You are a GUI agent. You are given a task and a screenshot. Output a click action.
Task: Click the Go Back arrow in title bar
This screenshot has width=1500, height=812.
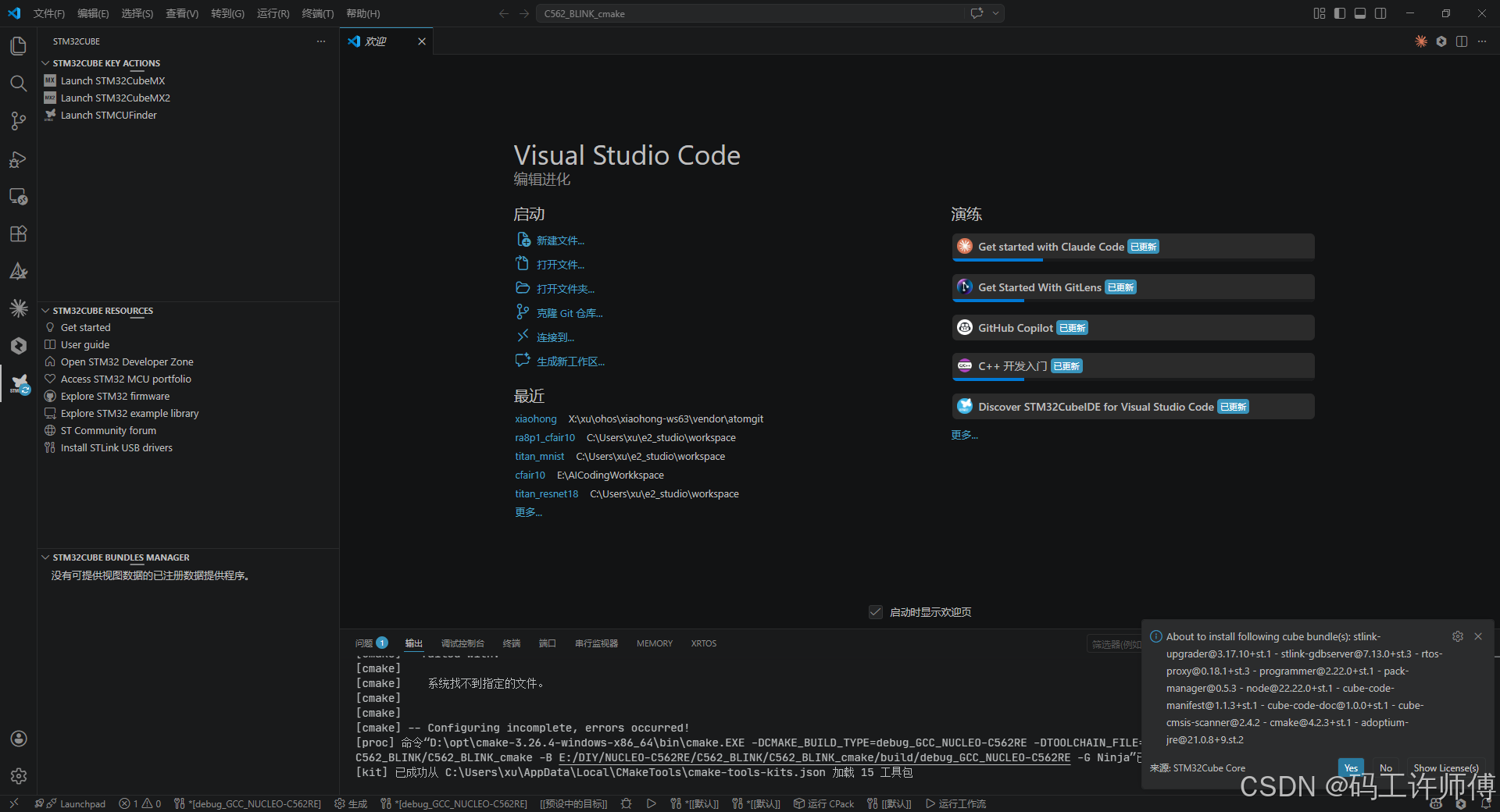point(504,13)
